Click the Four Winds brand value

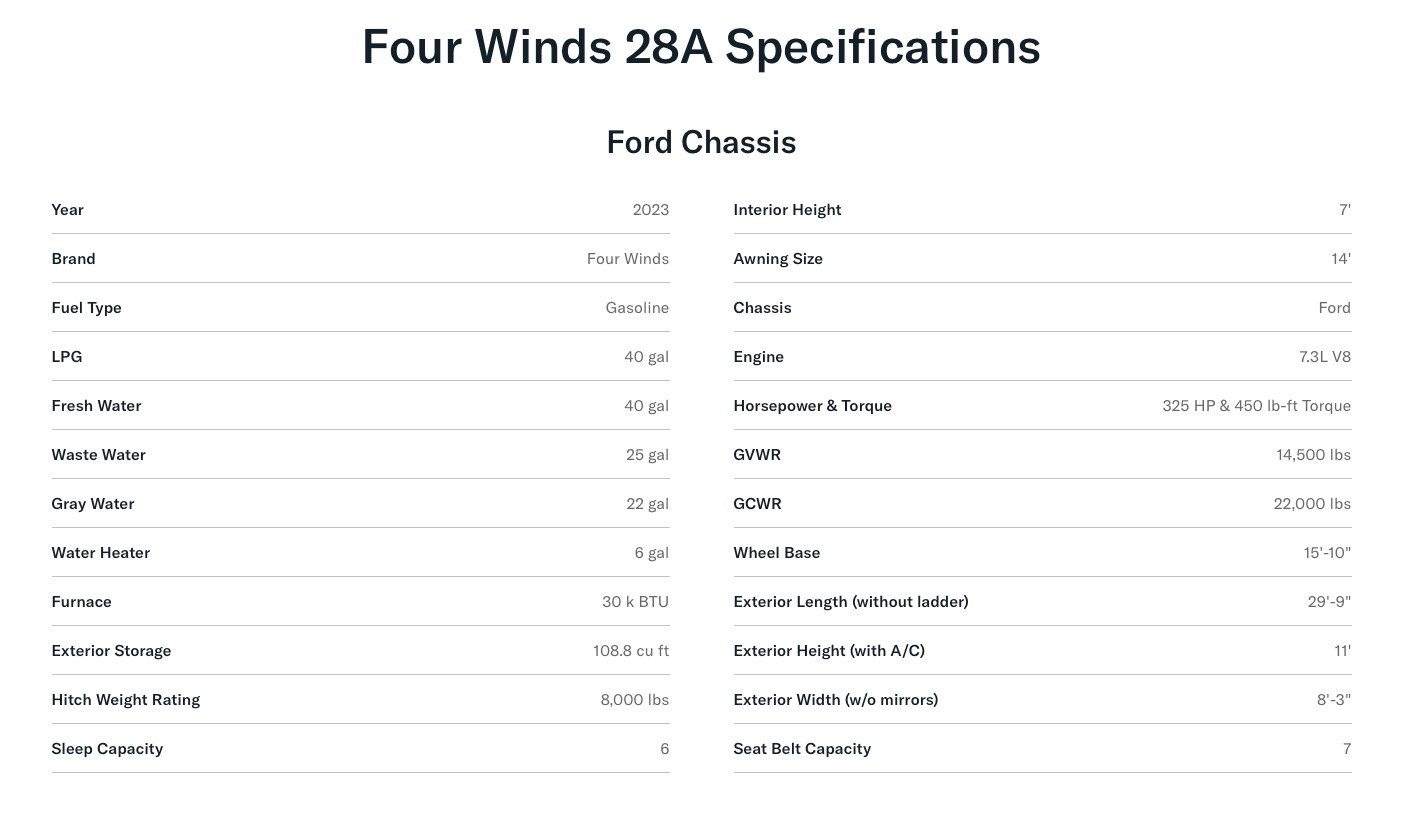[627, 259]
